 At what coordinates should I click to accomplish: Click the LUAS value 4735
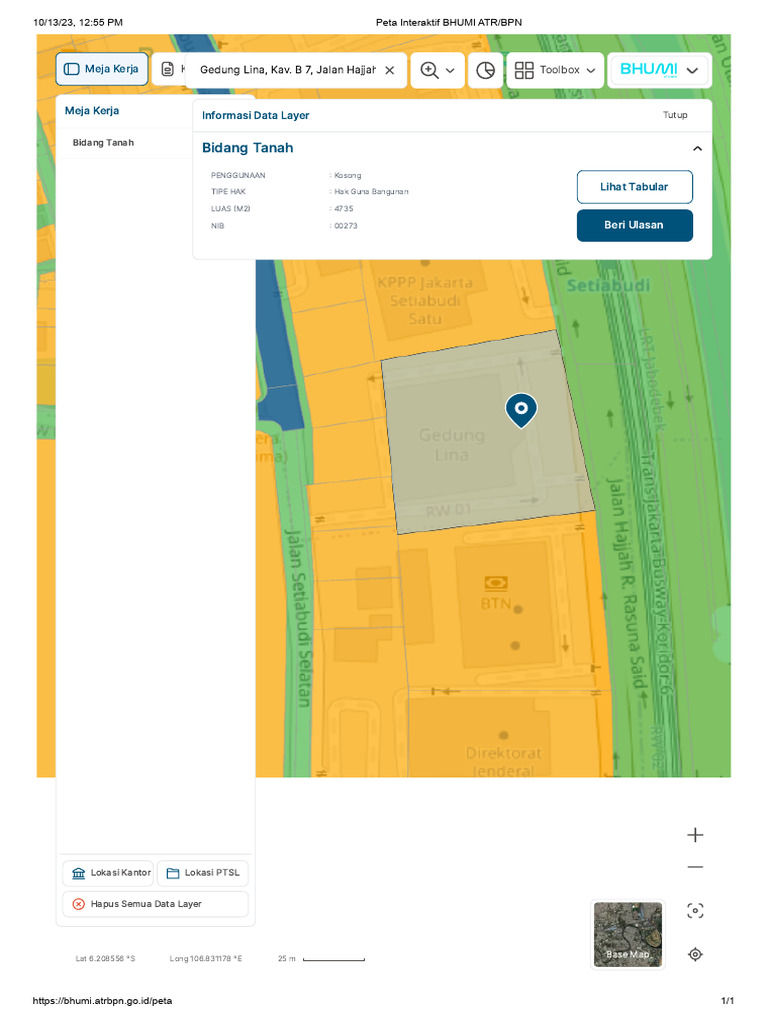click(344, 209)
